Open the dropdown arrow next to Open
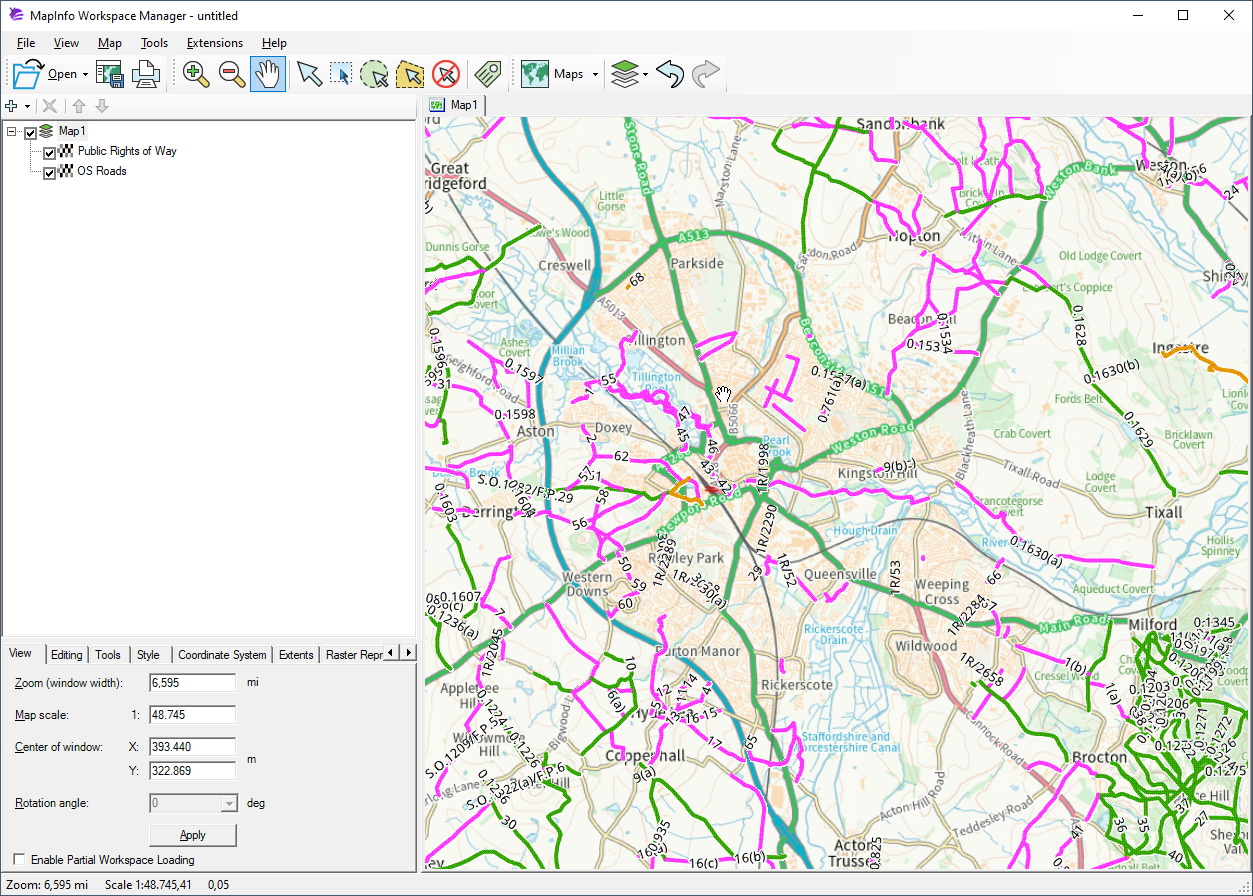The height and width of the screenshot is (896, 1253). [x=86, y=73]
